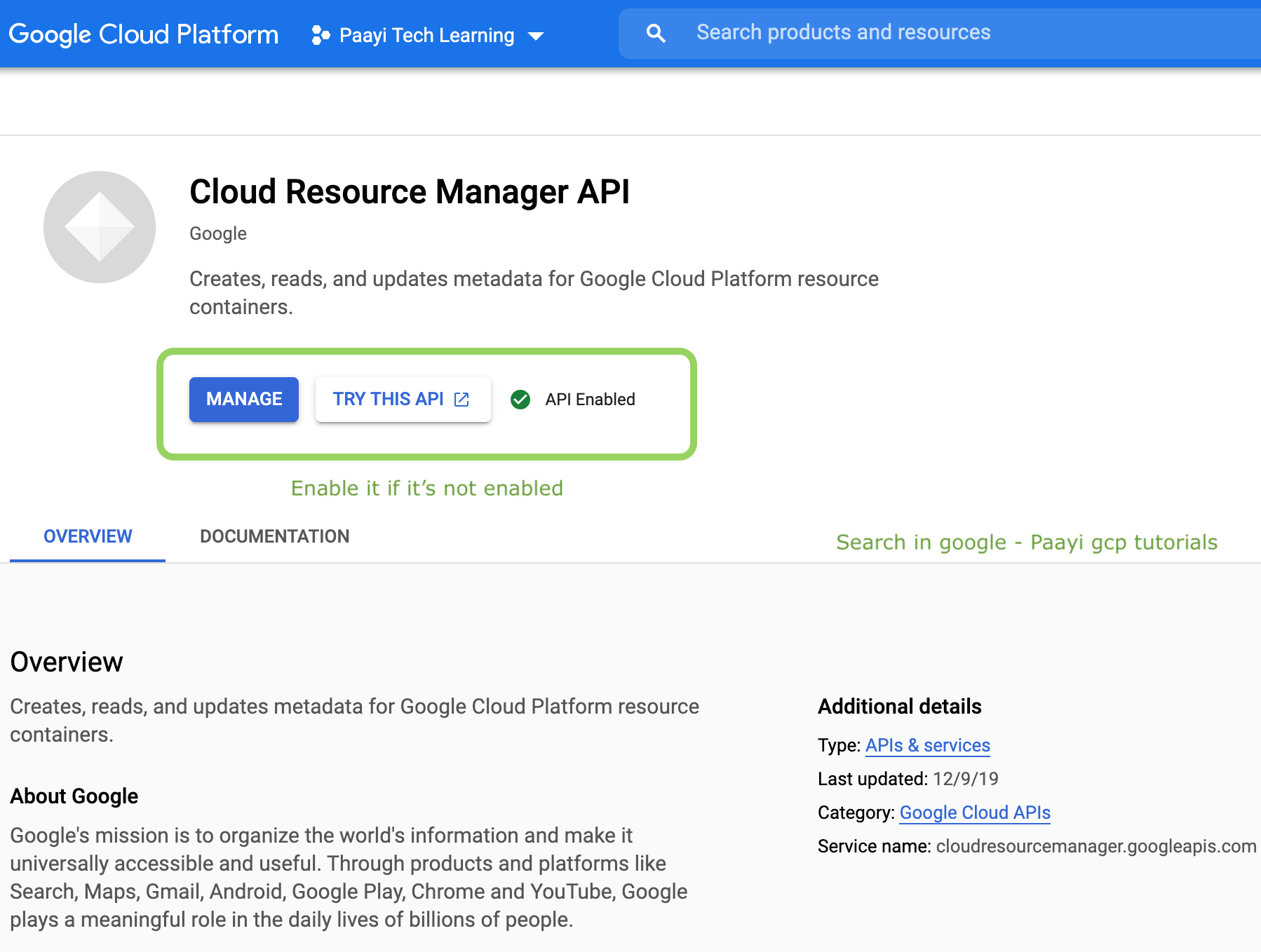
Task: Open TRY THIS API
Action: point(389,399)
